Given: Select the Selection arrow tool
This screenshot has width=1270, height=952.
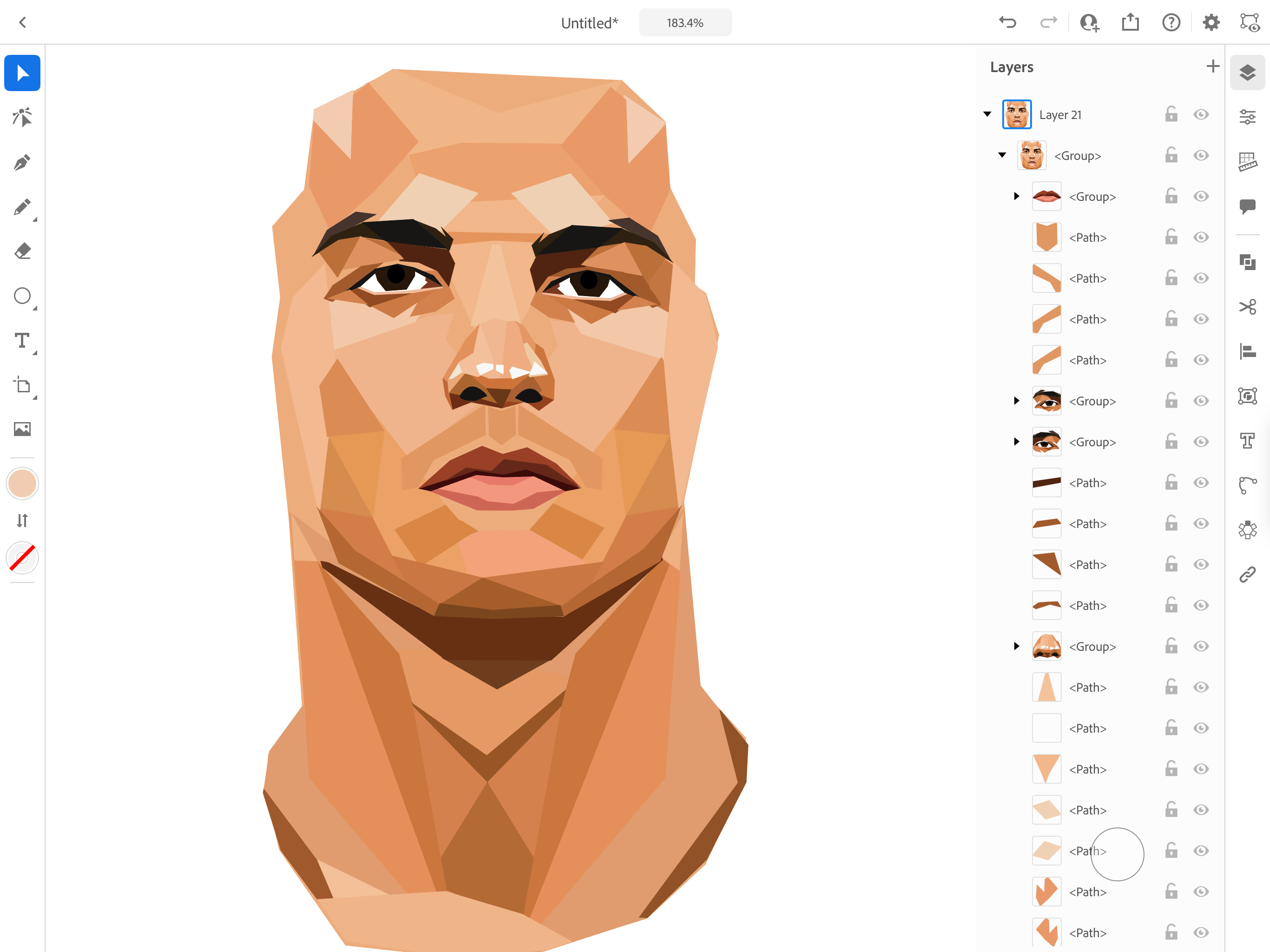Looking at the screenshot, I should tap(22, 73).
